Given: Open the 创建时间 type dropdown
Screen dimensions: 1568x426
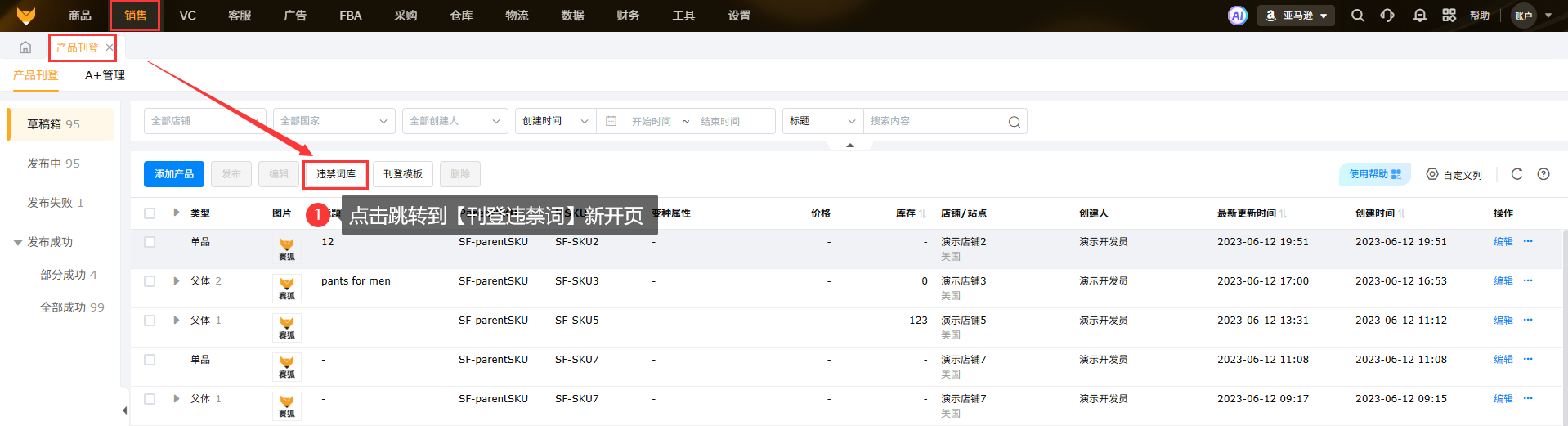Looking at the screenshot, I should click(x=556, y=121).
